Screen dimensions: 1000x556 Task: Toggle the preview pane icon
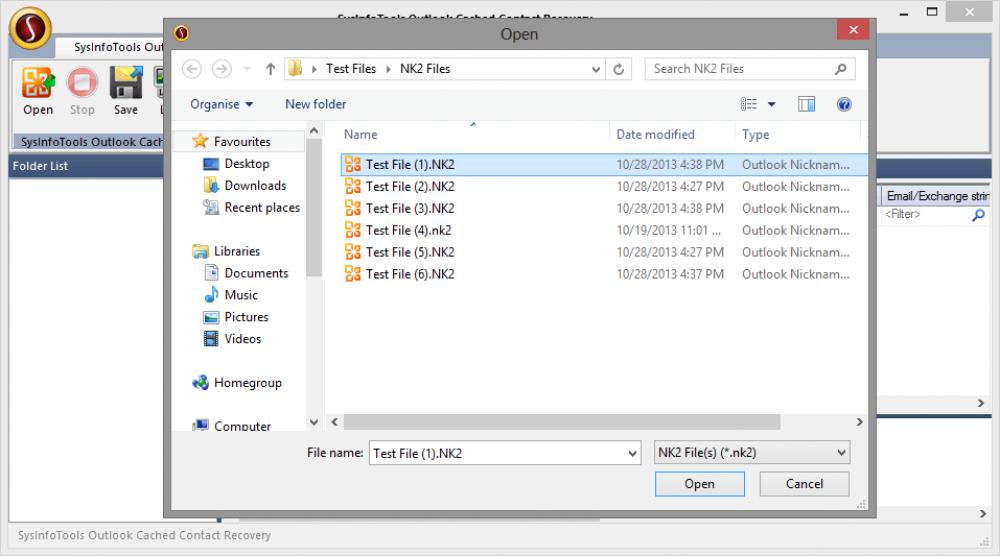coord(806,104)
